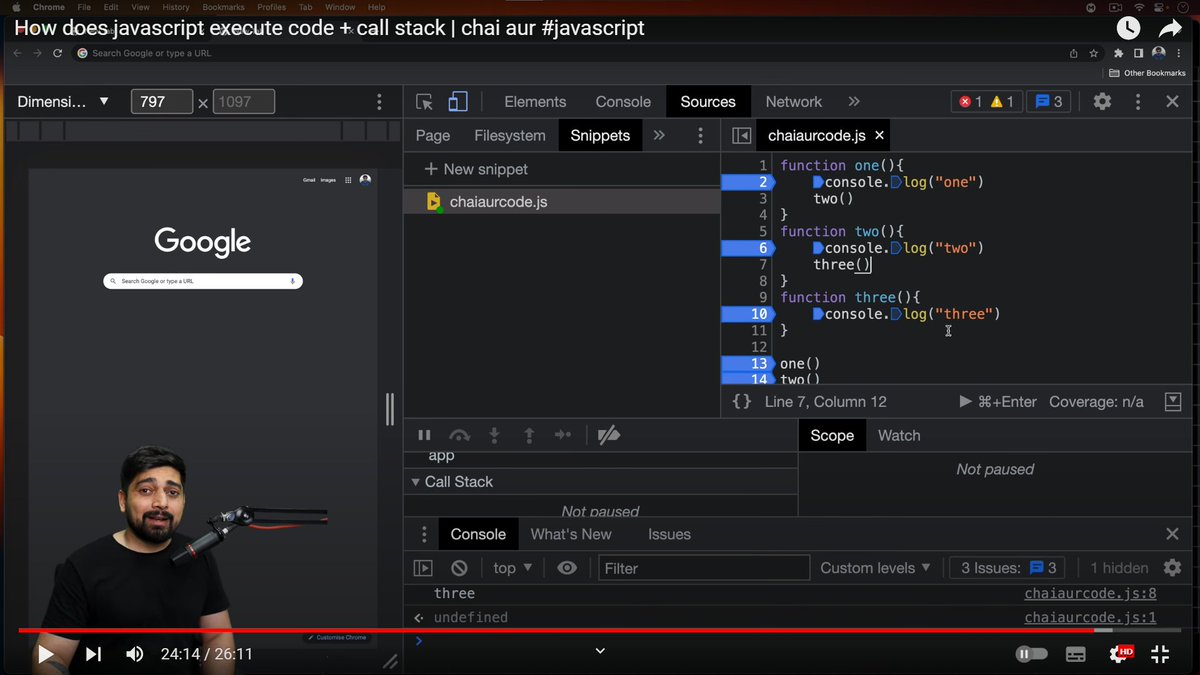
Task: Click step into function icon
Action: coord(494,435)
